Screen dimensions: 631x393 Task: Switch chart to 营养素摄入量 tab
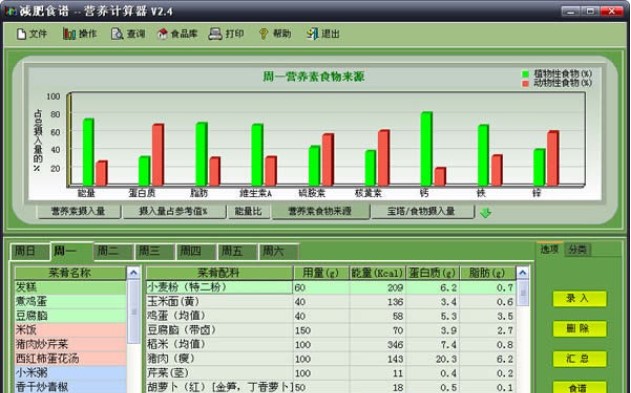point(79,212)
